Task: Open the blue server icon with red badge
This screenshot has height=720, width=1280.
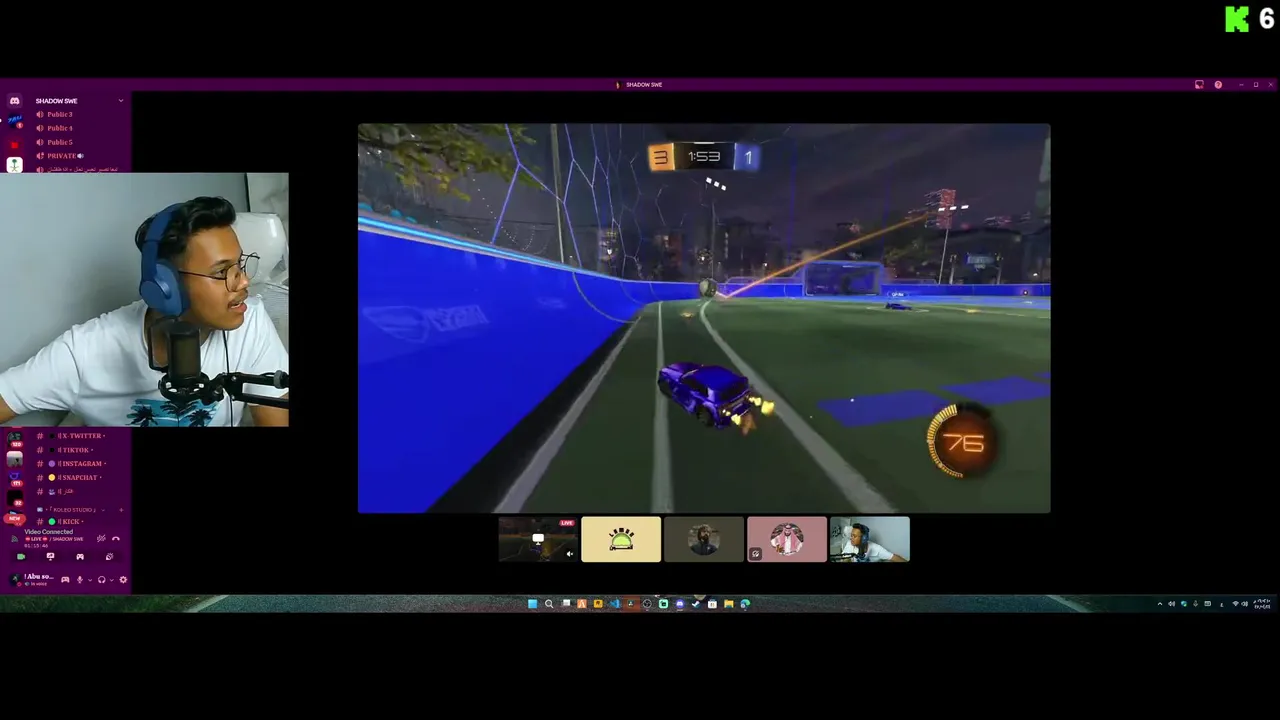Action: pyautogui.click(x=14, y=121)
